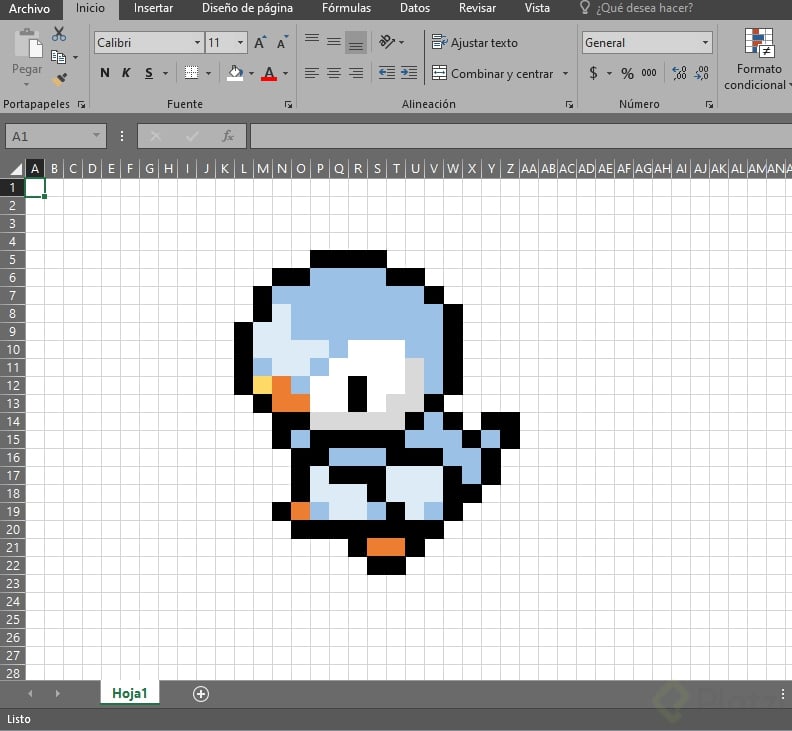Apply the fill color bucket
The image size is (792, 731).
(x=235, y=73)
